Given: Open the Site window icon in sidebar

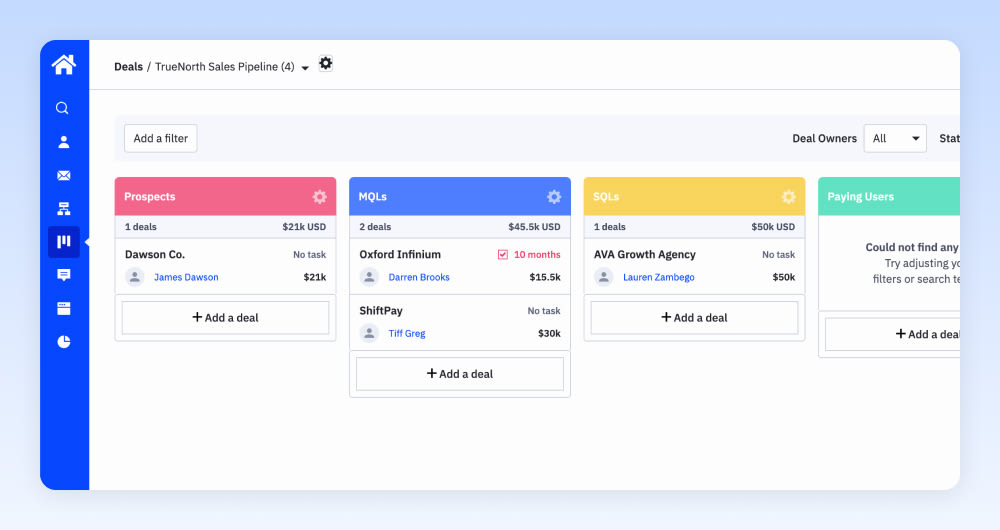Looking at the screenshot, I should (64, 309).
